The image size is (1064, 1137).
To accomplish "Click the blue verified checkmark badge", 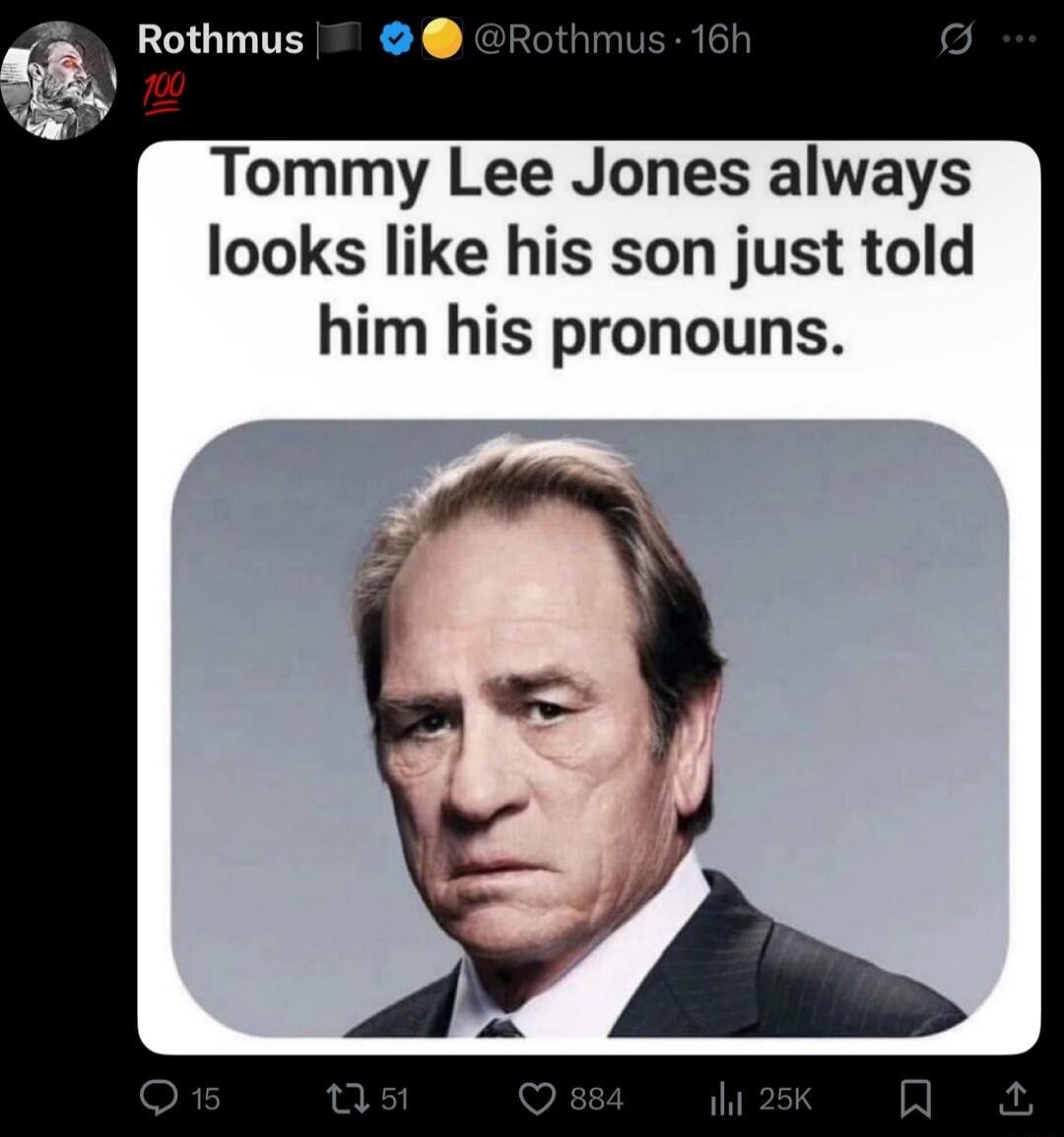I will point(395,39).
